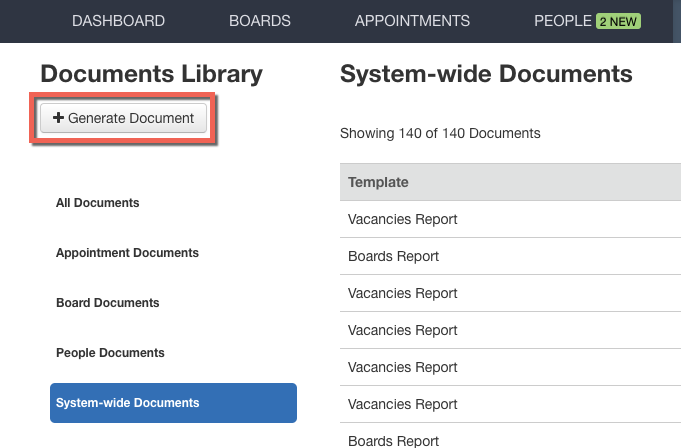The image size is (681, 448).
Task: Open the People nav item
Action: pyautogui.click(x=562, y=21)
